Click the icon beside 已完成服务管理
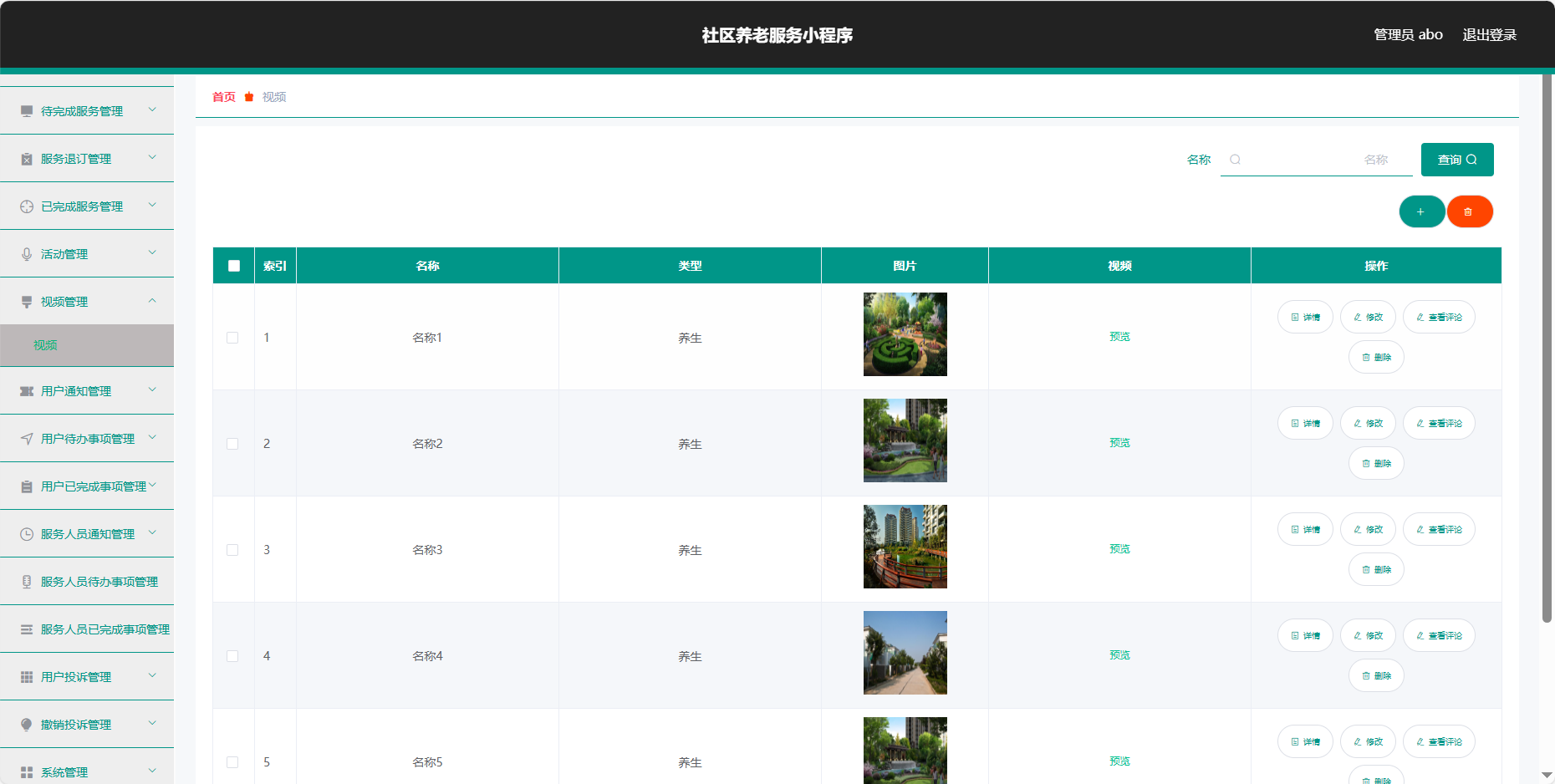This screenshot has width=1555, height=784. (27, 206)
